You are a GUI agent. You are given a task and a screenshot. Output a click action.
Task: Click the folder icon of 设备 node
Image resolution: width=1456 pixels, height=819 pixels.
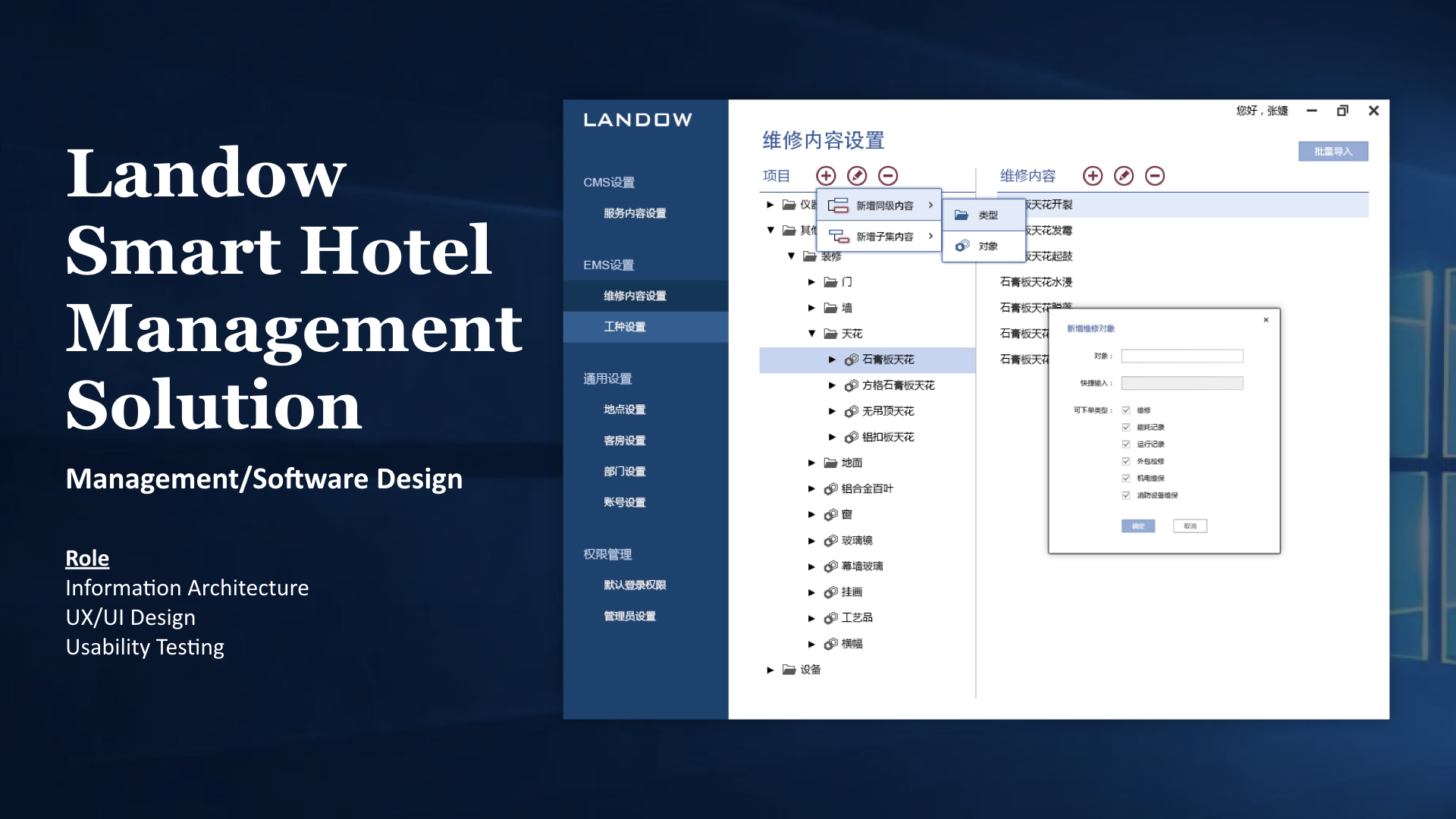point(789,670)
